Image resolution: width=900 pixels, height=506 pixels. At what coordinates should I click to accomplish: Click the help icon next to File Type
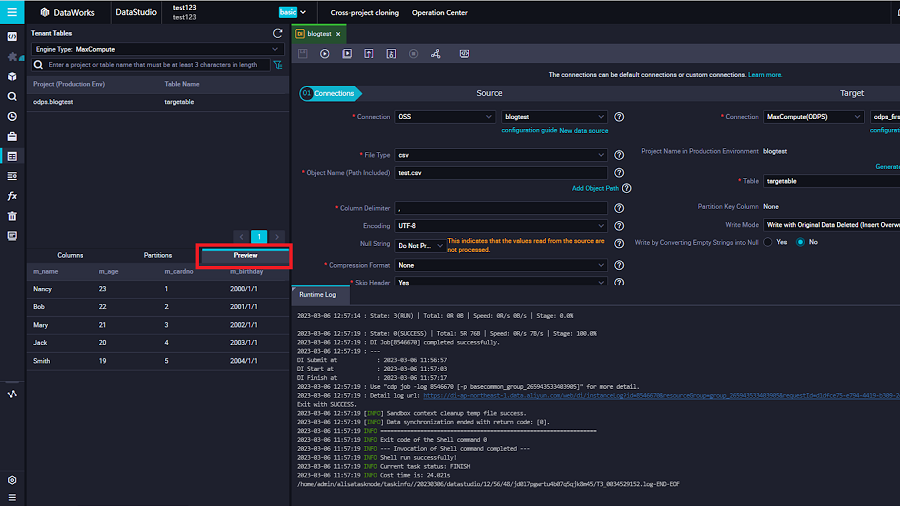click(619, 155)
